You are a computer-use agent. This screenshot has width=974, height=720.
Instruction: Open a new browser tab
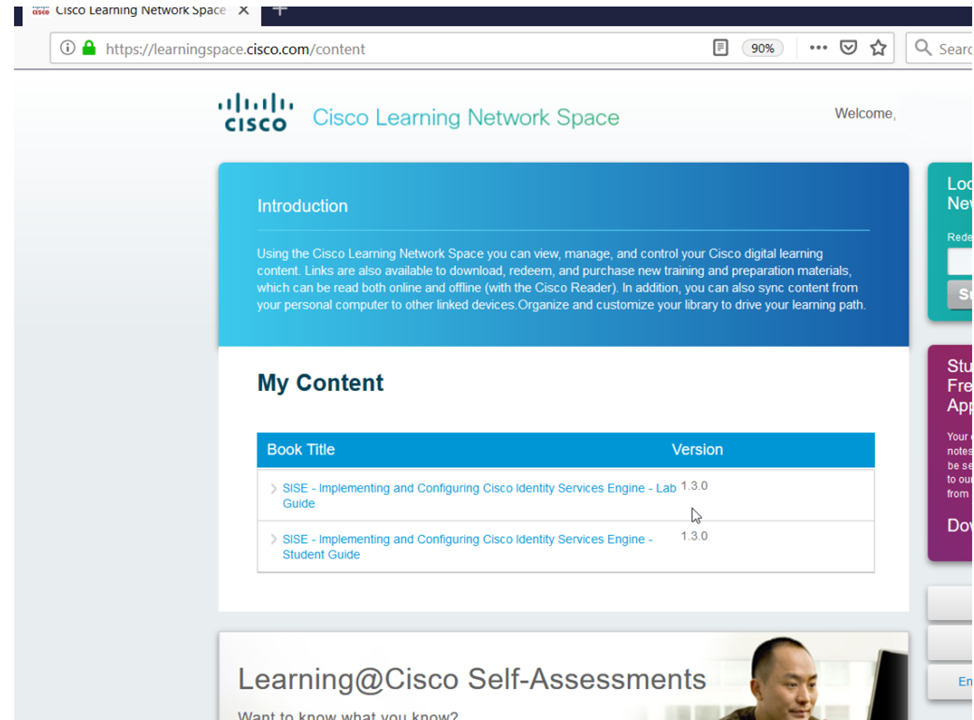[280, 10]
